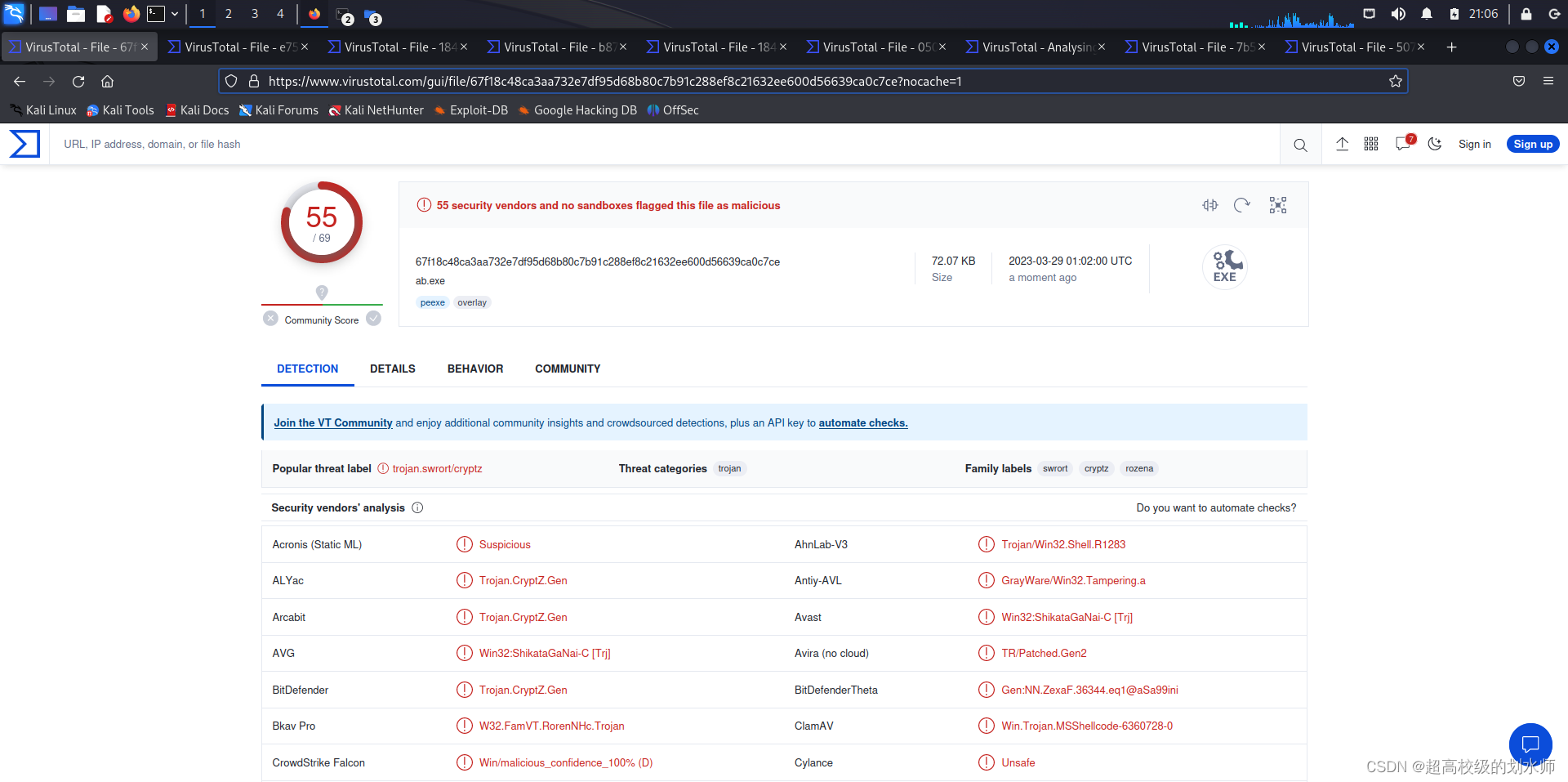
Task: Open the chat bubble button
Action: [x=1530, y=744]
